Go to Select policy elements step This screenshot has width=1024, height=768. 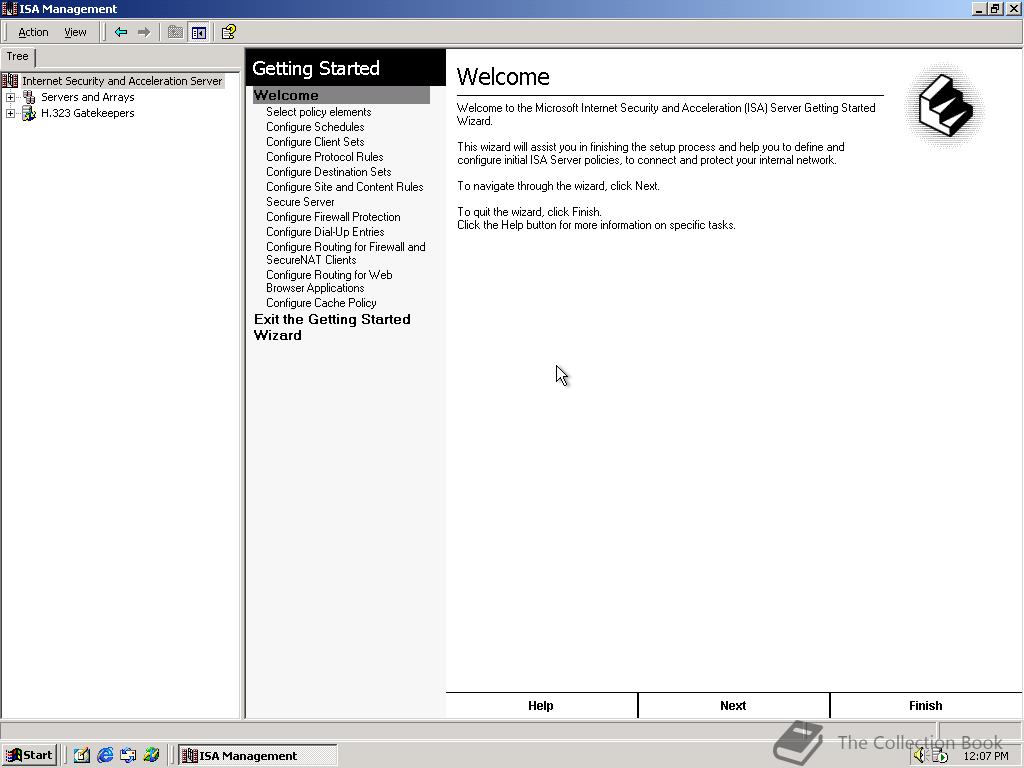click(x=319, y=112)
